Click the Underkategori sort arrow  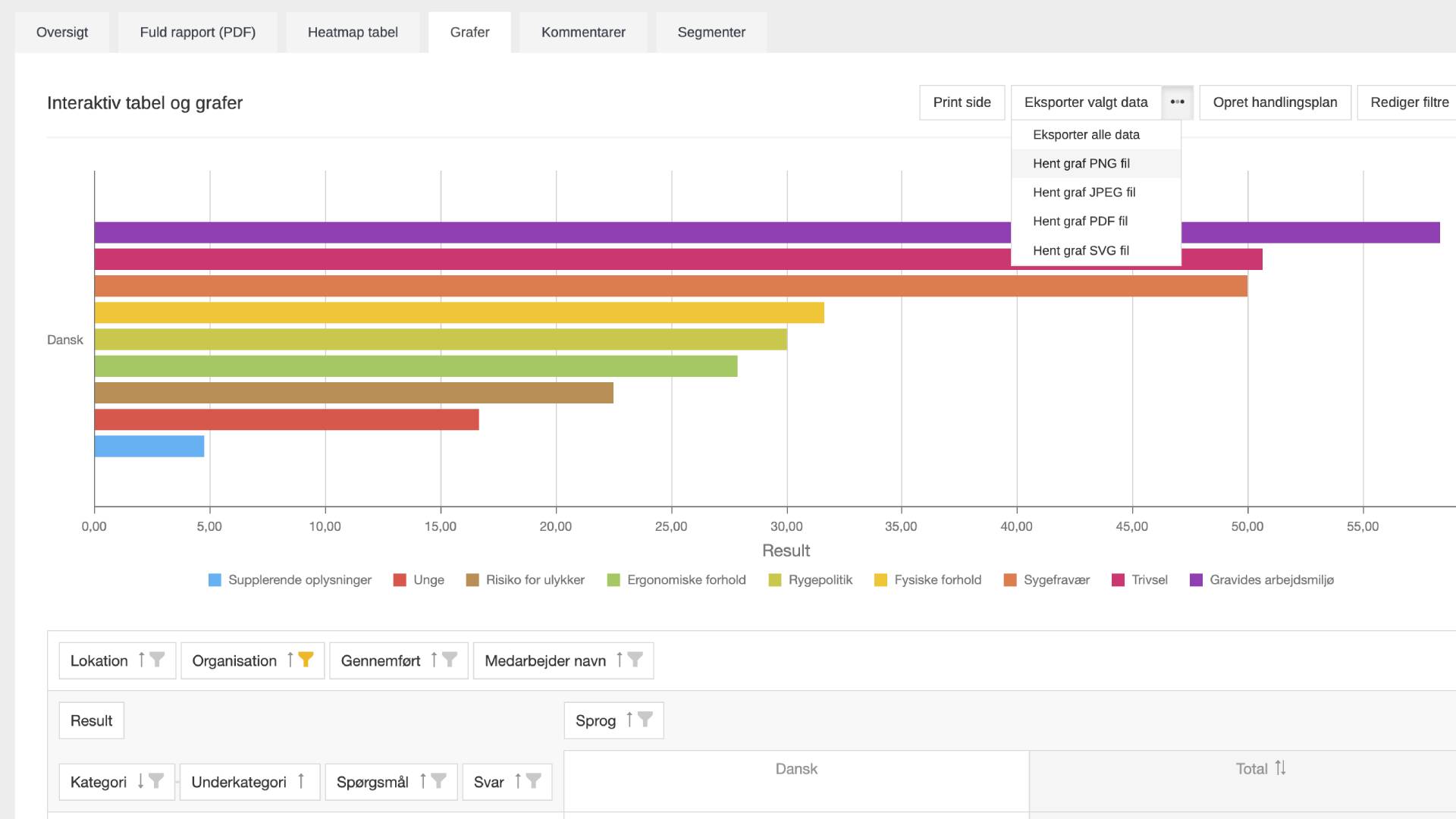301,781
